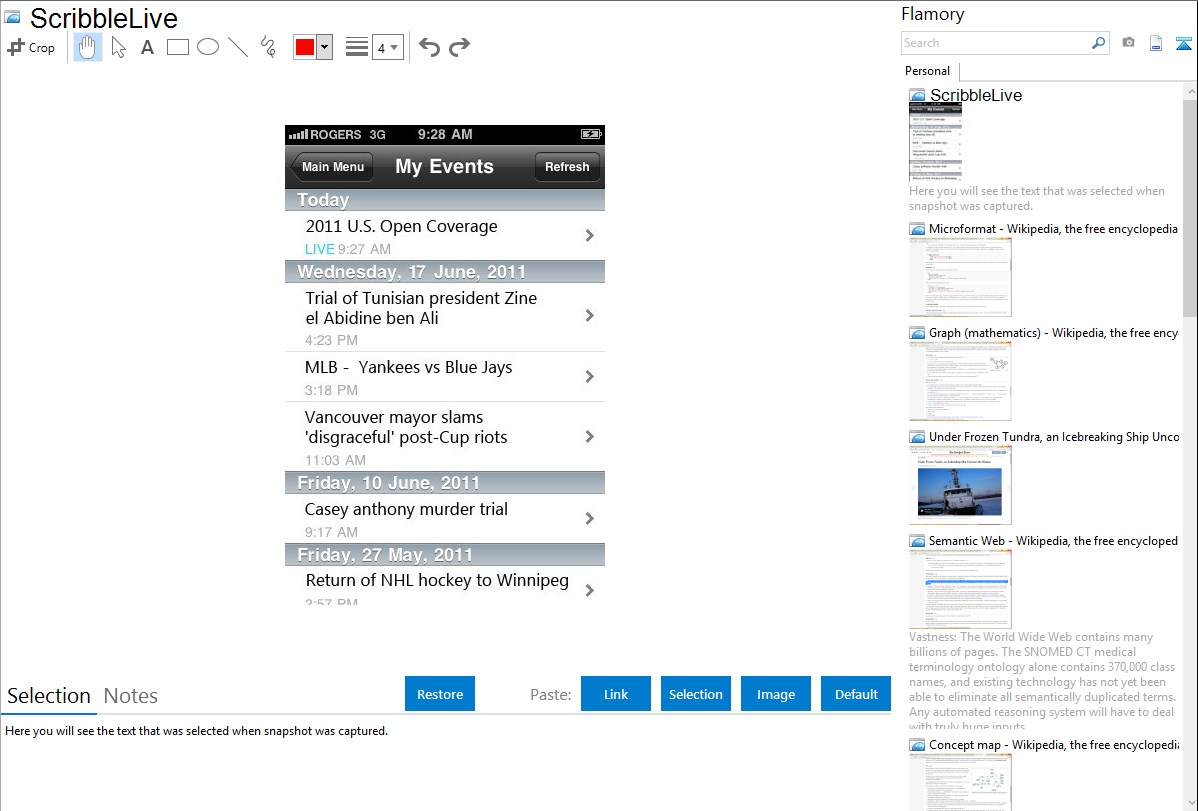Click the ScribbleLive window title icon
Viewport: 1198px width, 811px height.
coord(12,16)
